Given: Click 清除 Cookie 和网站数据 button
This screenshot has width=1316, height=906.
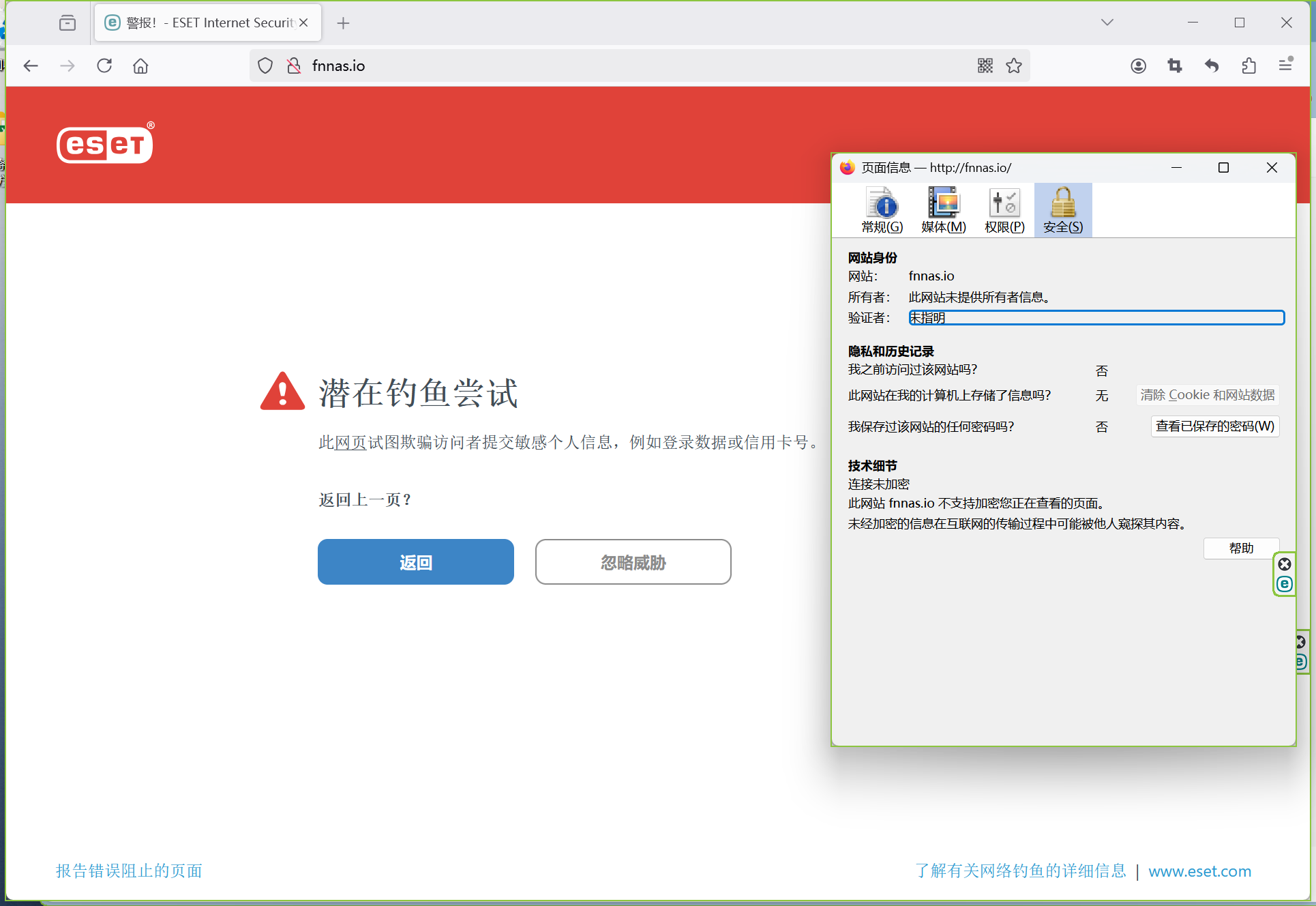Looking at the screenshot, I should (1208, 395).
